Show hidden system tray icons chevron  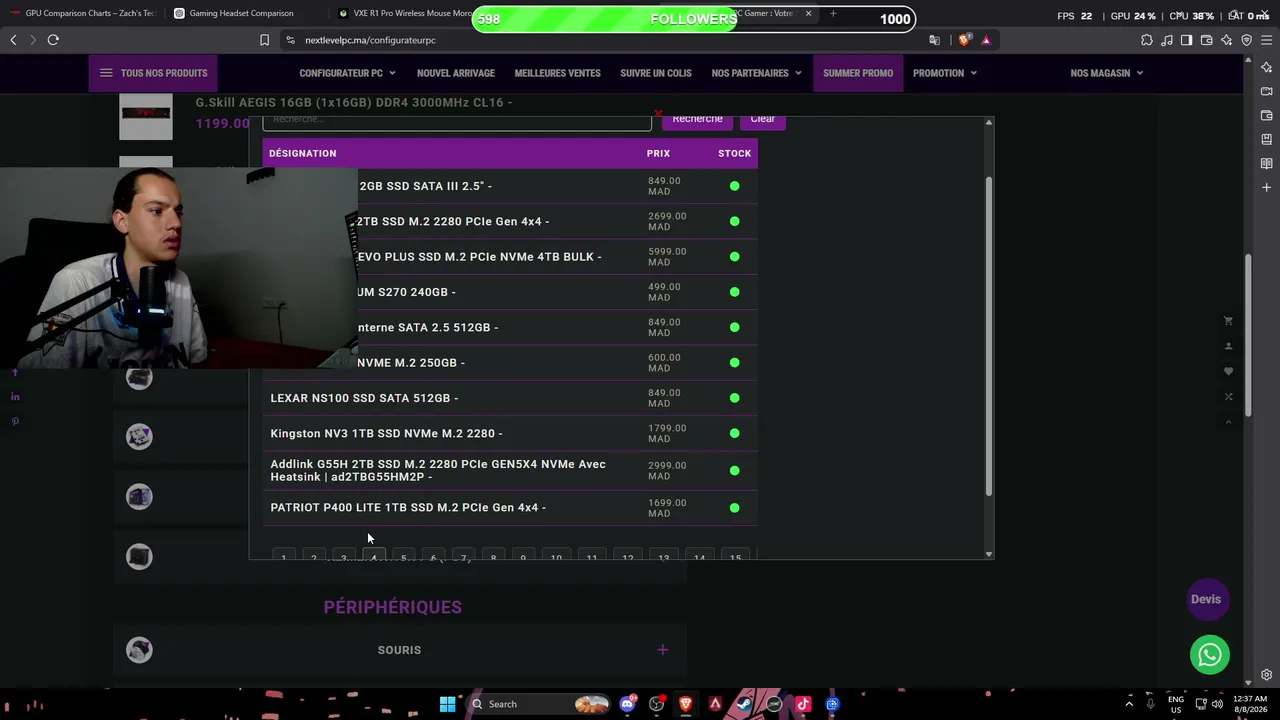click(x=1129, y=704)
